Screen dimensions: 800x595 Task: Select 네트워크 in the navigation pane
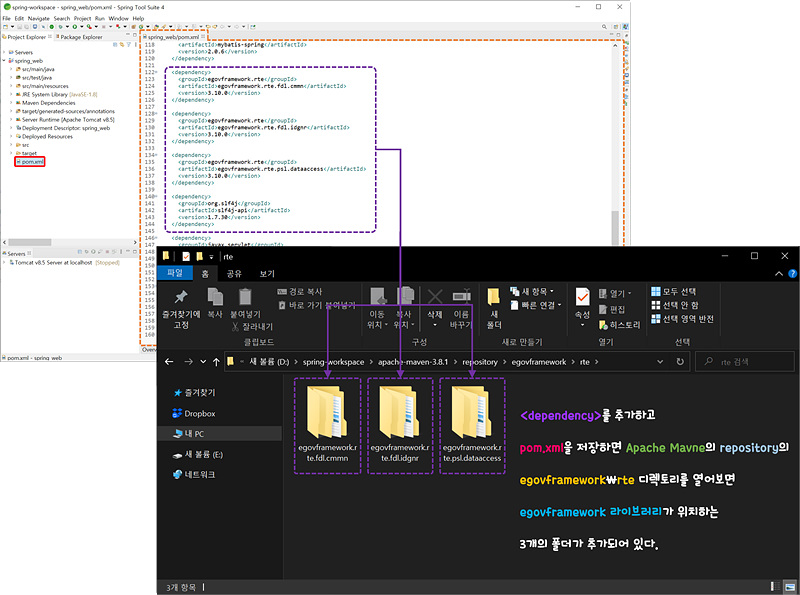point(194,475)
